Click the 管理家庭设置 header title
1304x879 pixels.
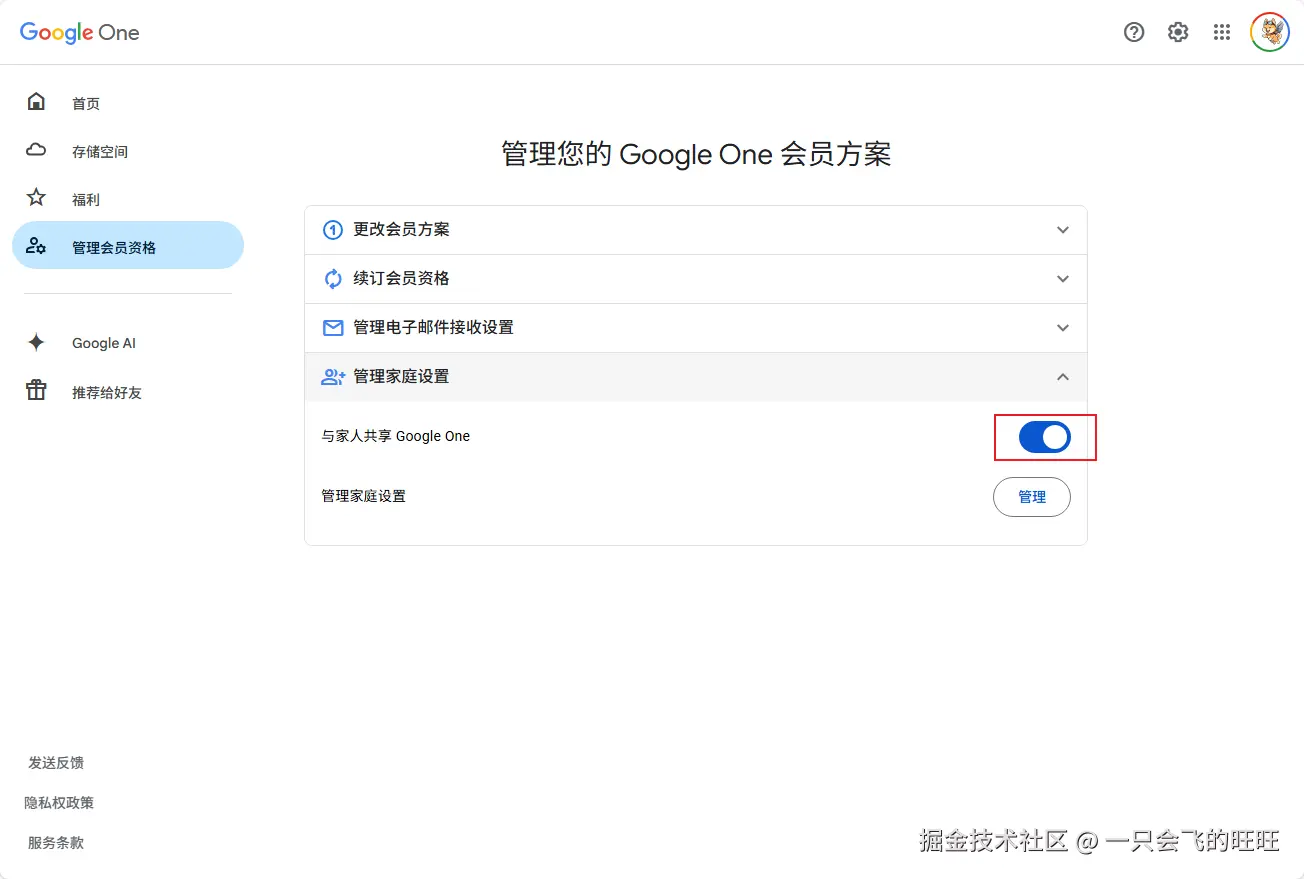pos(401,377)
